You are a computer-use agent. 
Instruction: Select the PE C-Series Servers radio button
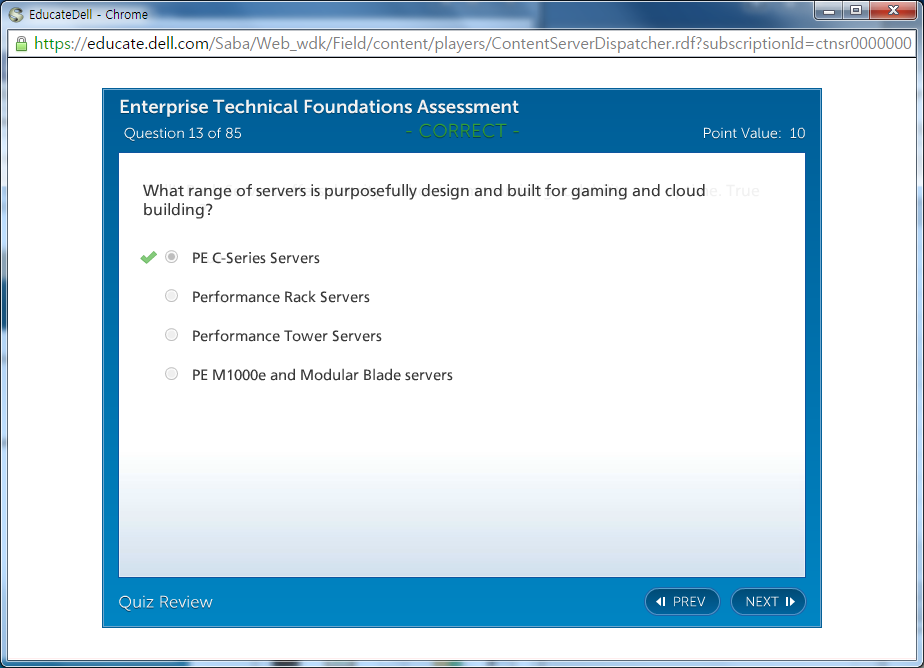(x=172, y=257)
